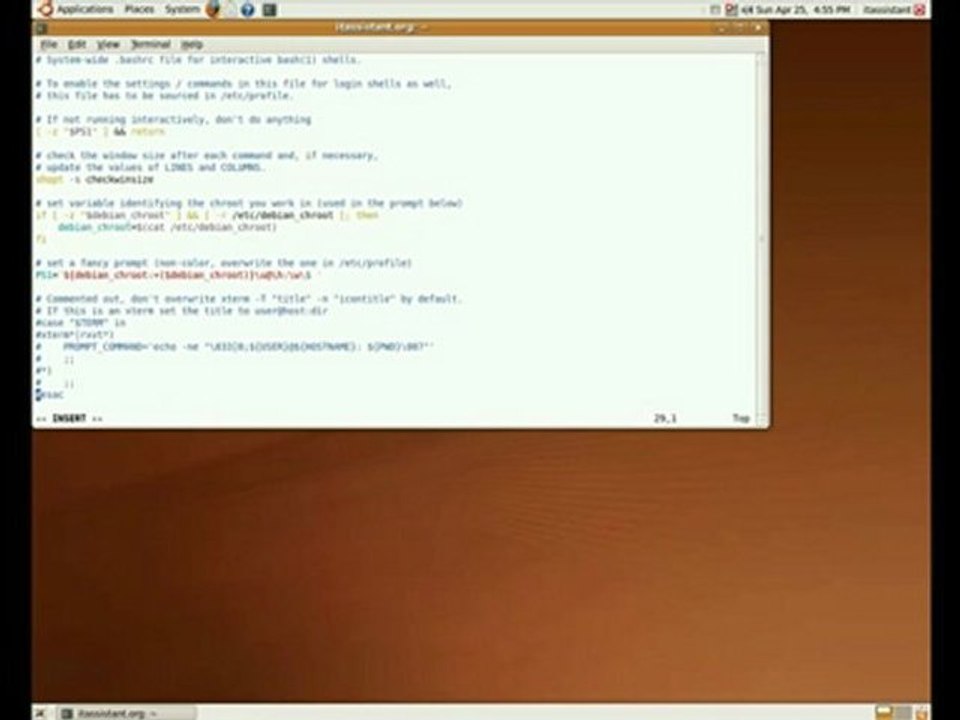Click the 'shopt -s checkwinsize' line

pyautogui.click(x=95, y=179)
